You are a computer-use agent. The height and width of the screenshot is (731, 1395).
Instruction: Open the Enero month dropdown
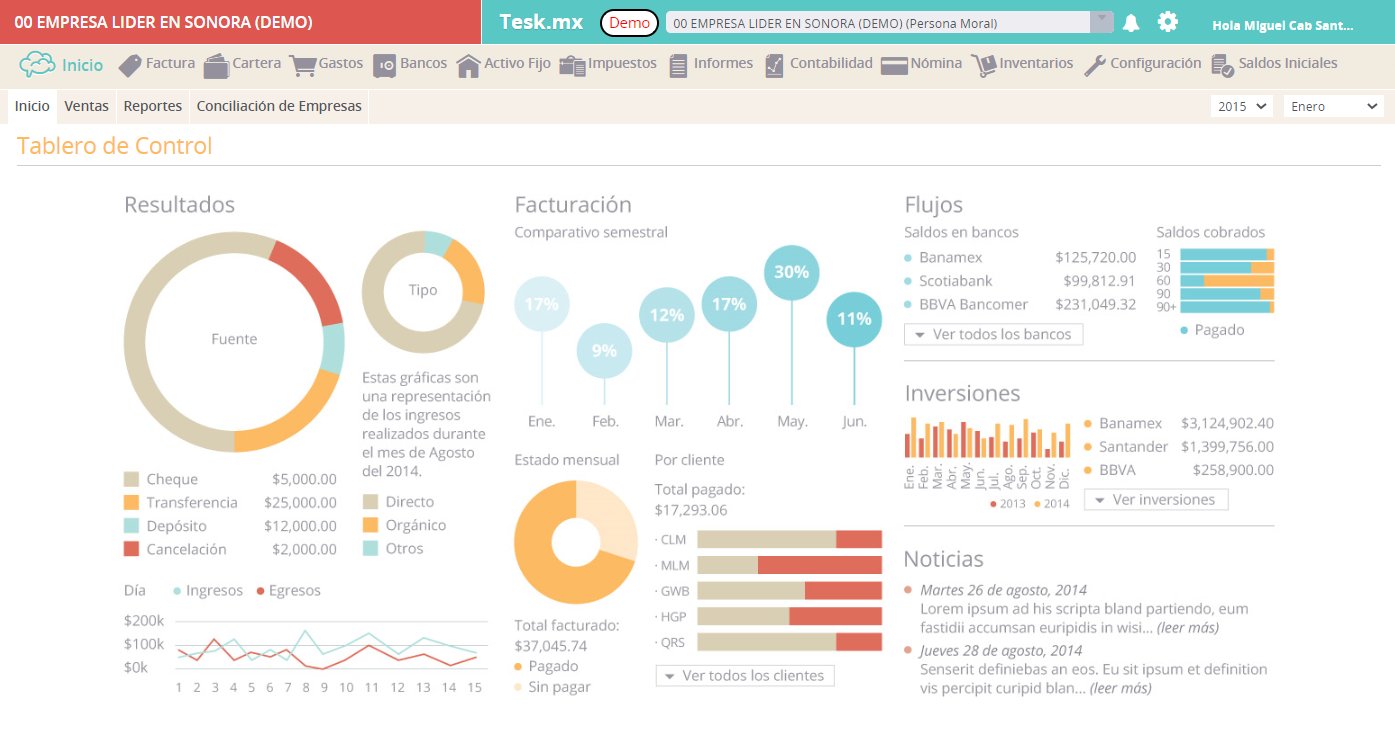(x=1334, y=106)
